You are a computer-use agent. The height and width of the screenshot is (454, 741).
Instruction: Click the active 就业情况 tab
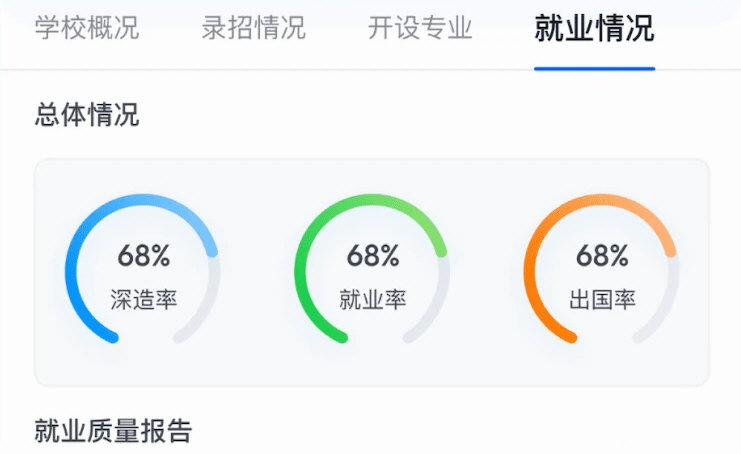[x=594, y=28]
